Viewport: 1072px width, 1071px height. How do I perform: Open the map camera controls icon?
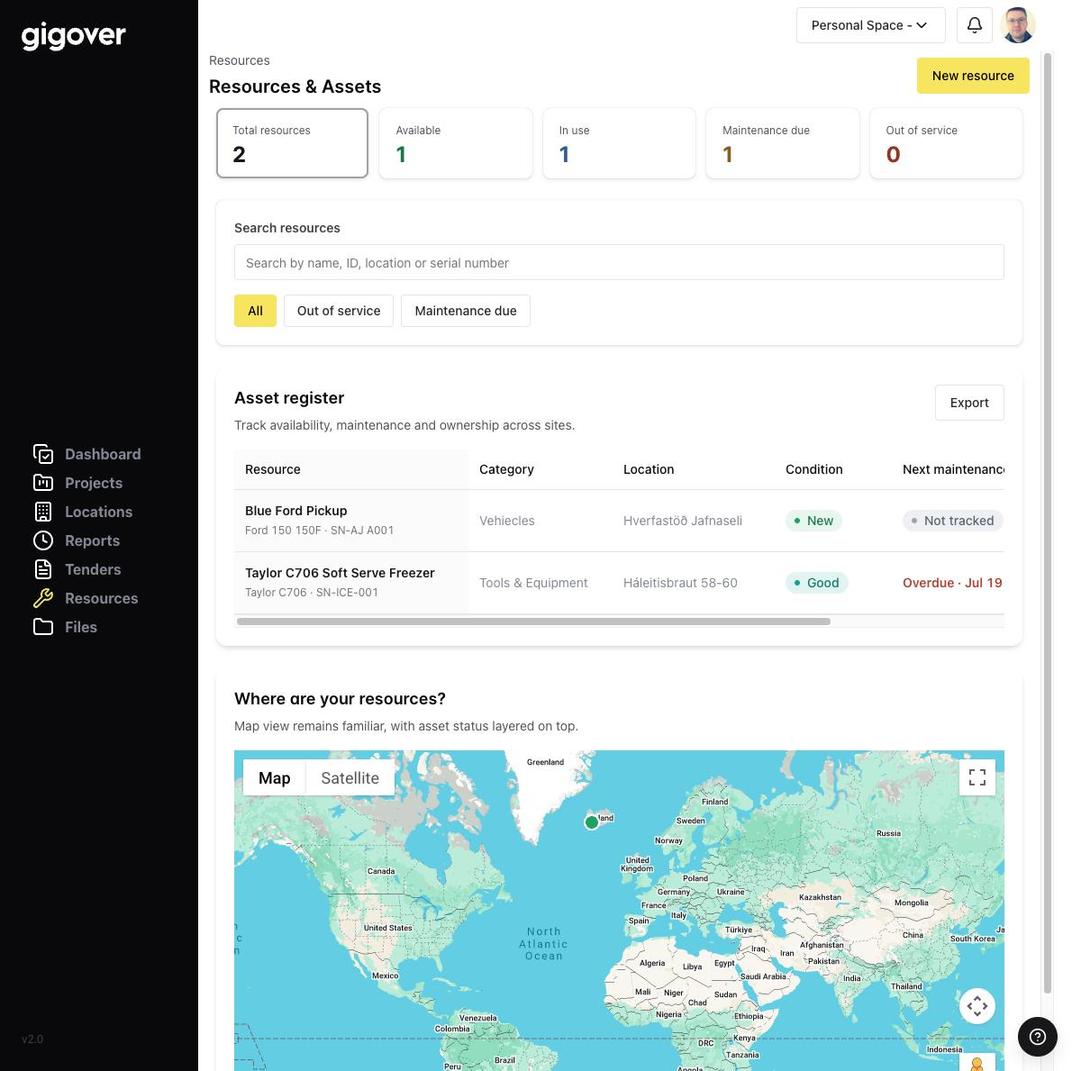pyautogui.click(x=977, y=1005)
